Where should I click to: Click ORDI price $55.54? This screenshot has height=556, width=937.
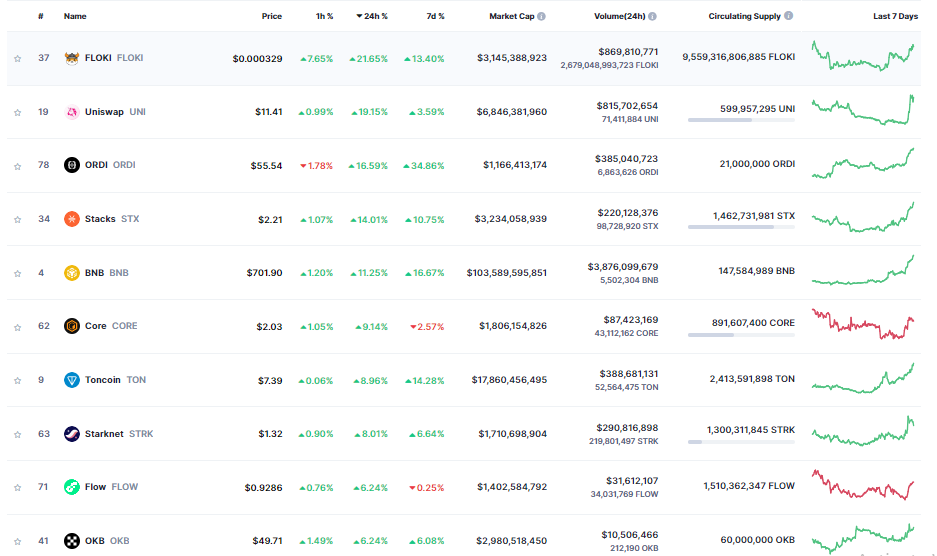click(267, 166)
